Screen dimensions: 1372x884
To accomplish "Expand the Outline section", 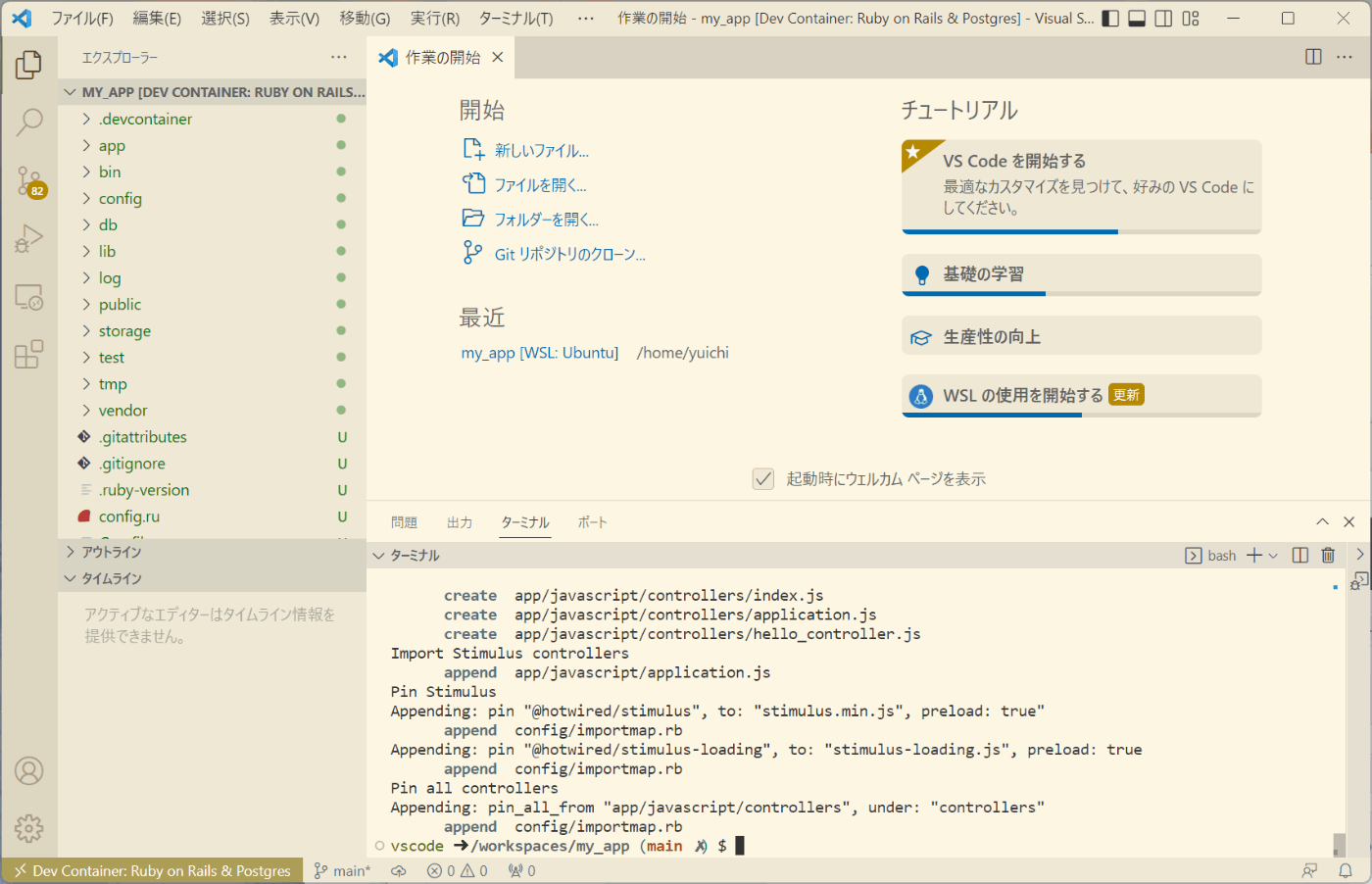I will [x=212, y=552].
